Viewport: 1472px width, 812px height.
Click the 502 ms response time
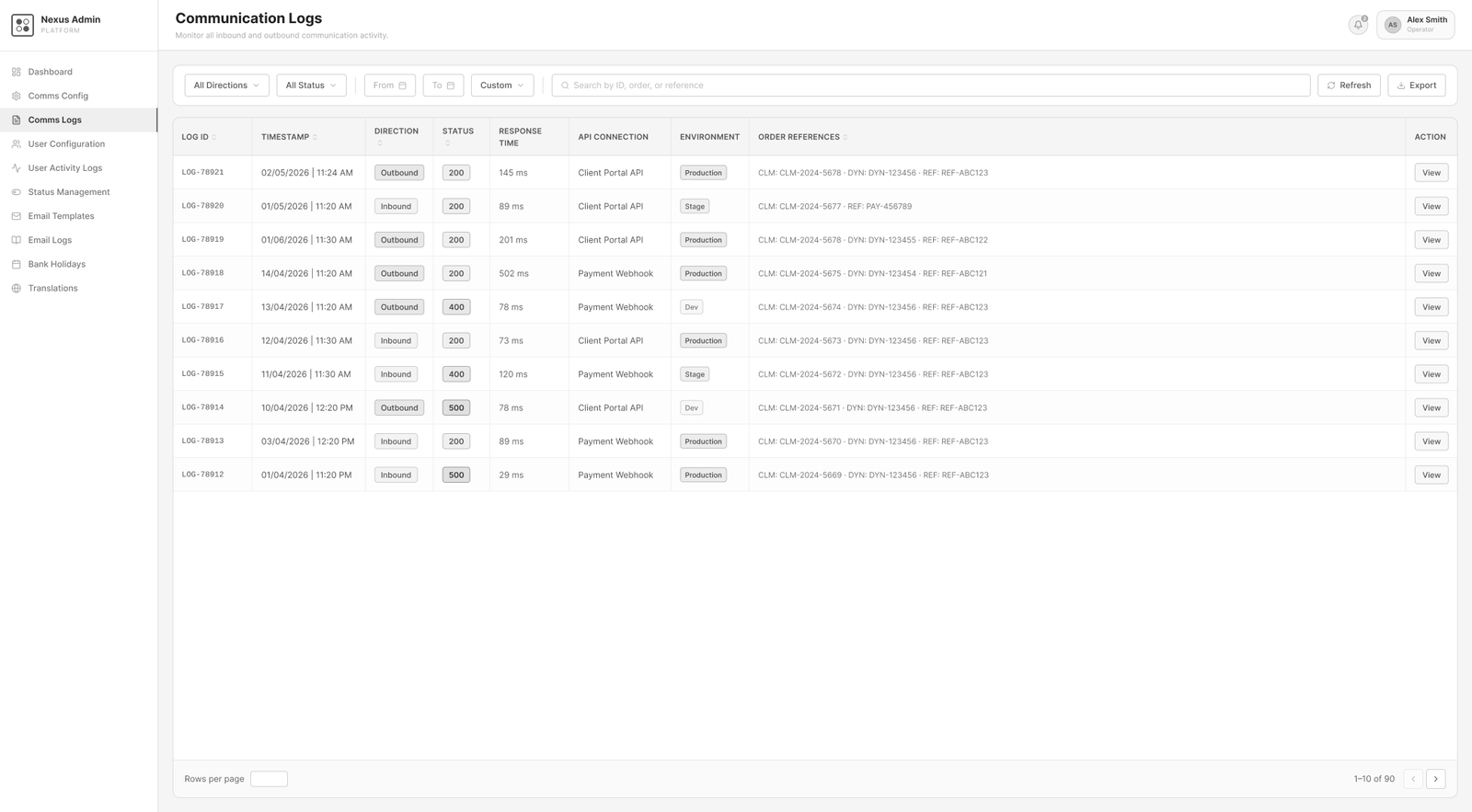click(514, 273)
